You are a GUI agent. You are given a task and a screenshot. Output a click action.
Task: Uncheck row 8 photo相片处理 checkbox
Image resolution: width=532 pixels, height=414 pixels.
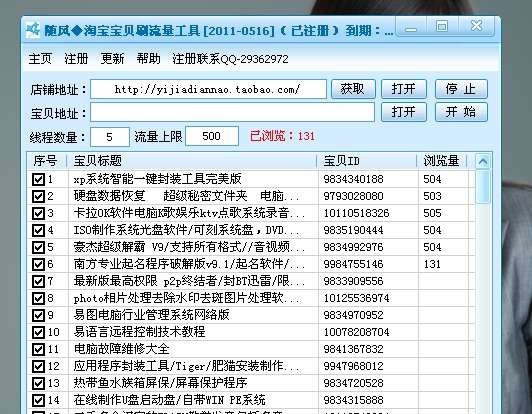[38, 298]
